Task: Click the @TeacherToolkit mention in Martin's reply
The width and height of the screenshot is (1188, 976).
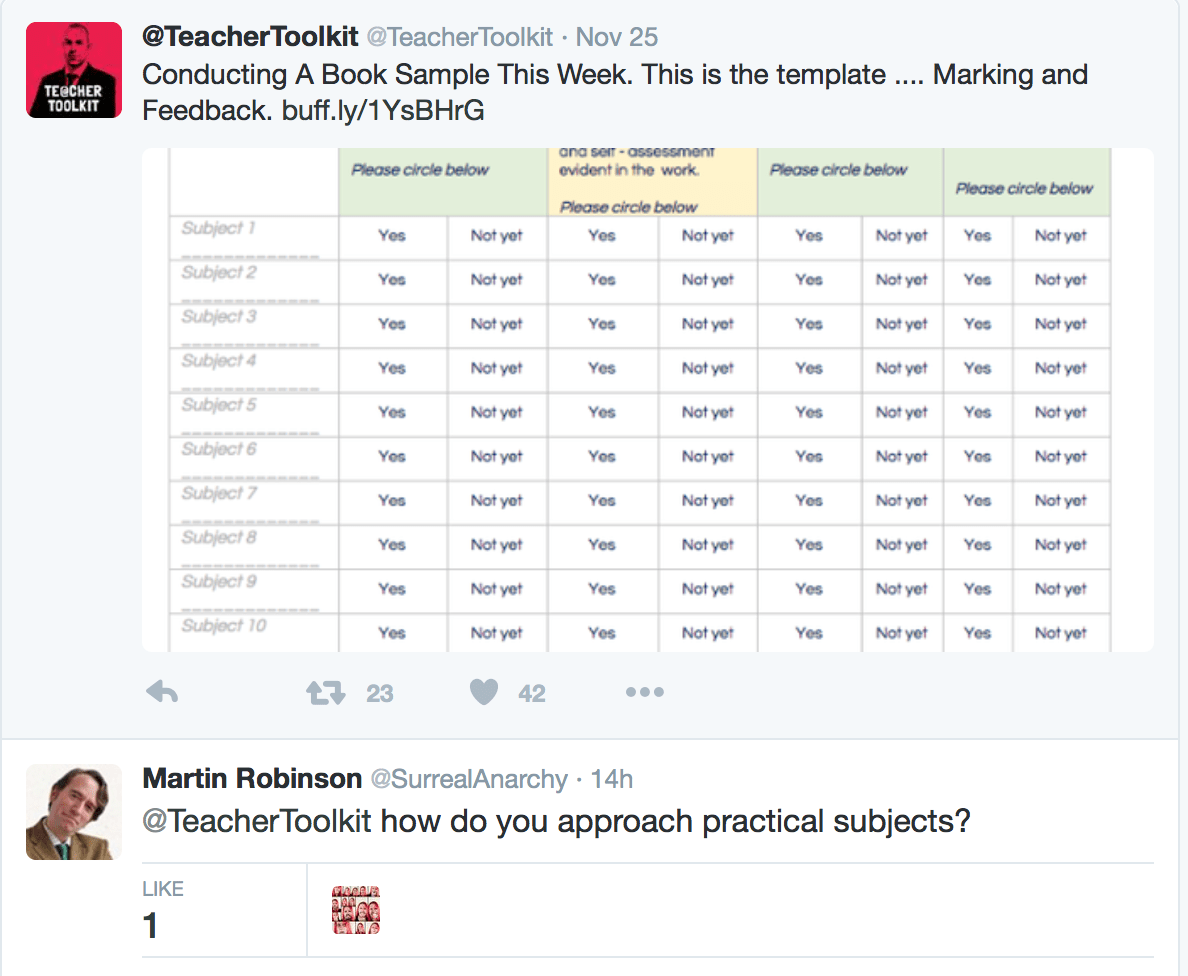Action: (252, 821)
